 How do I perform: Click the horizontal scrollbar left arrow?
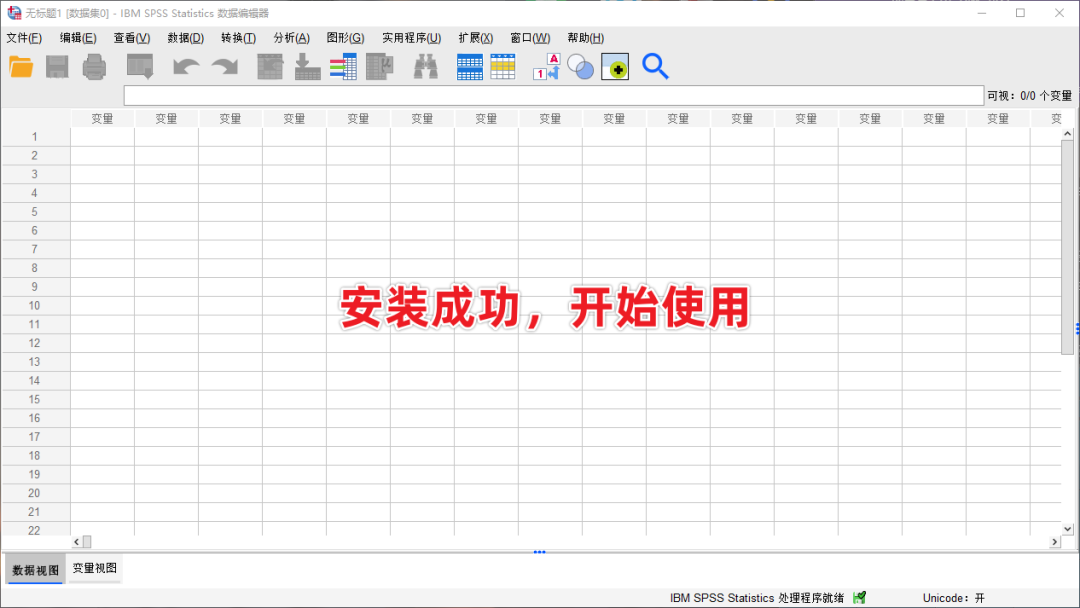[76, 542]
